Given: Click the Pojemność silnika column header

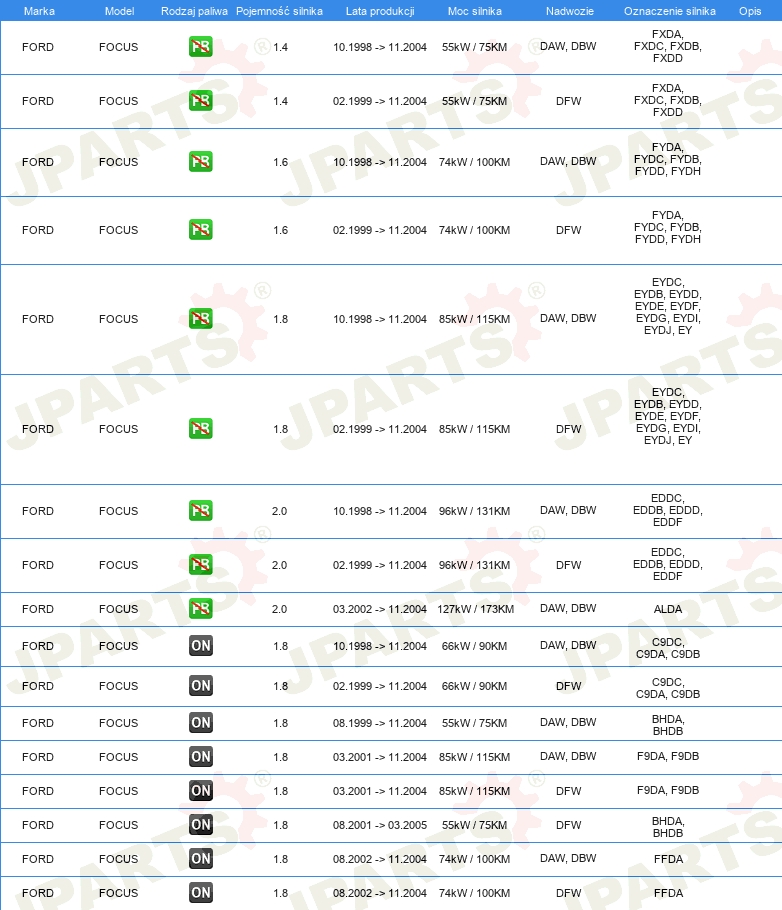Looking at the screenshot, I should 279,11.
